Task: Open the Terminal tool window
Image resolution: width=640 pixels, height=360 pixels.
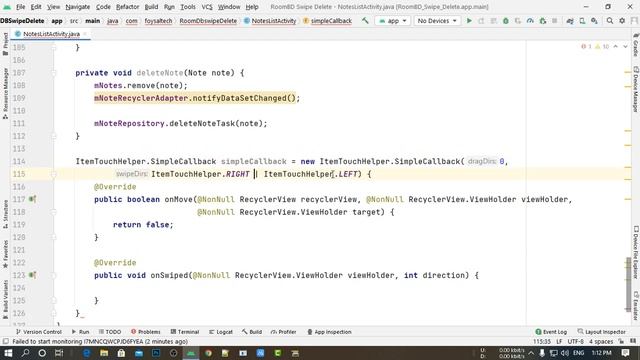Action: point(184,332)
